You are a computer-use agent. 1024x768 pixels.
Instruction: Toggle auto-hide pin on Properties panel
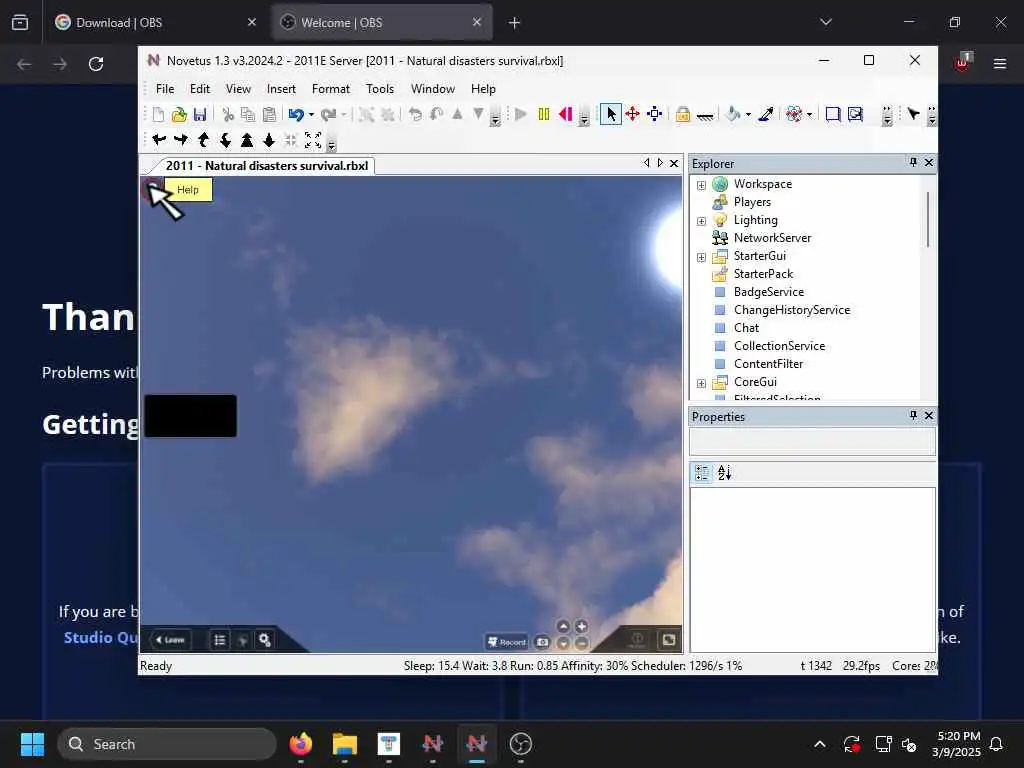pos(913,415)
